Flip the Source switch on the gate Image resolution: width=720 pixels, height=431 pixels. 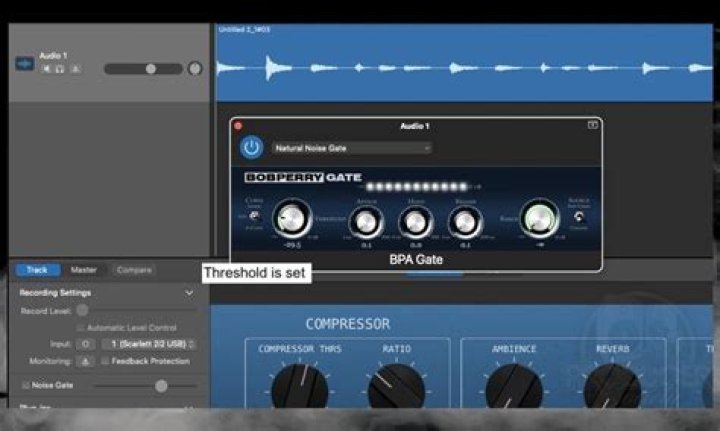[x=579, y=217]
